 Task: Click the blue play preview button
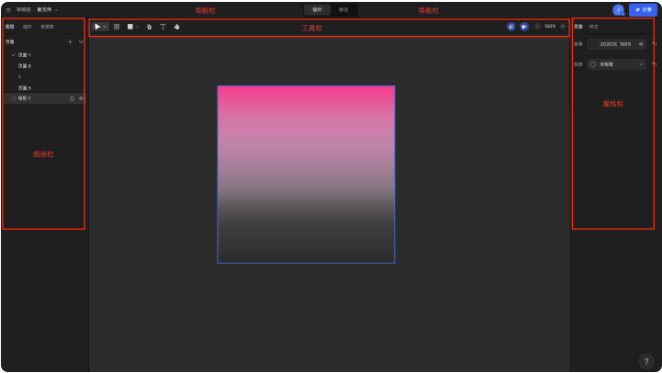click(524, 27)
